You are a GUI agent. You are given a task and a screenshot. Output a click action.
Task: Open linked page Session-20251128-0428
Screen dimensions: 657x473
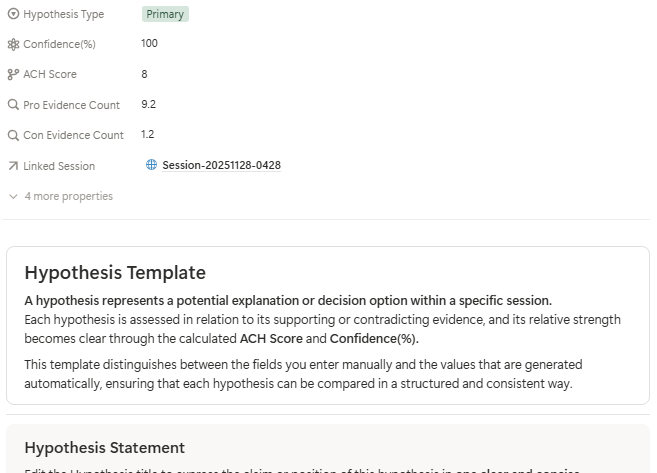pyautogui.click(x=221, y=165)
